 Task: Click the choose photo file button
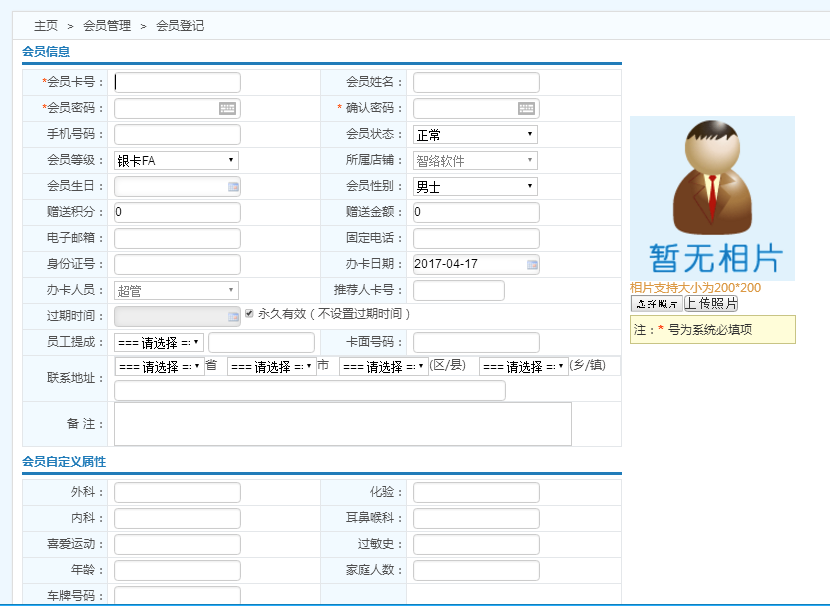tap(656, 303)
